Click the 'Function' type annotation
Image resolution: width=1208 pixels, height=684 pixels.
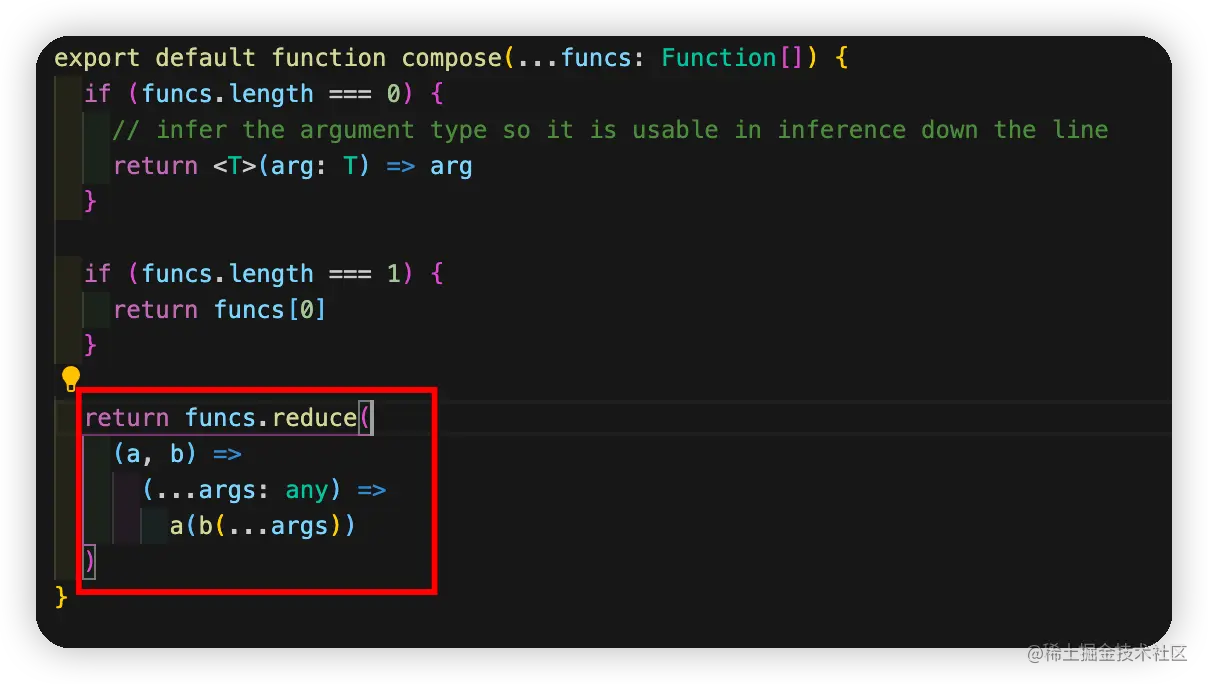click(719, 58)
